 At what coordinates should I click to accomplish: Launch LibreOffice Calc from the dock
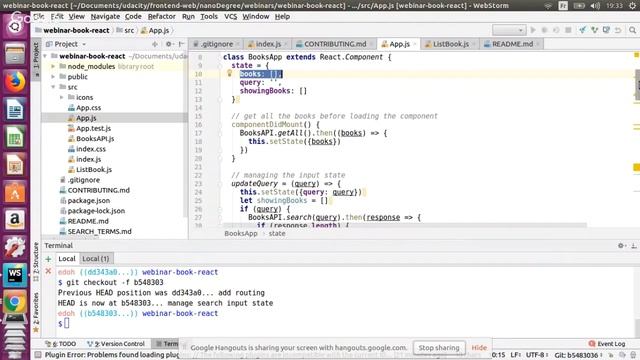tap(15, 137)
